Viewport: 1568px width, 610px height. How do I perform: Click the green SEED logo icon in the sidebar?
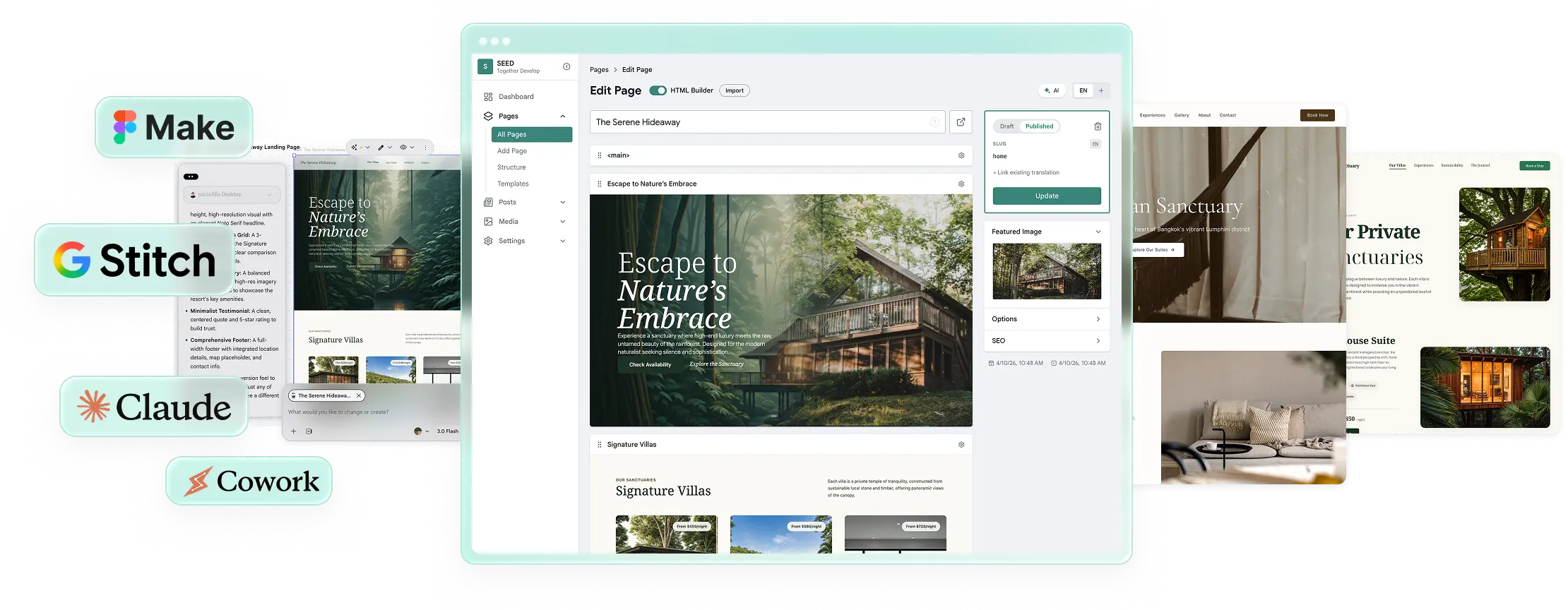pyautogui.click(x=485, y=66)
